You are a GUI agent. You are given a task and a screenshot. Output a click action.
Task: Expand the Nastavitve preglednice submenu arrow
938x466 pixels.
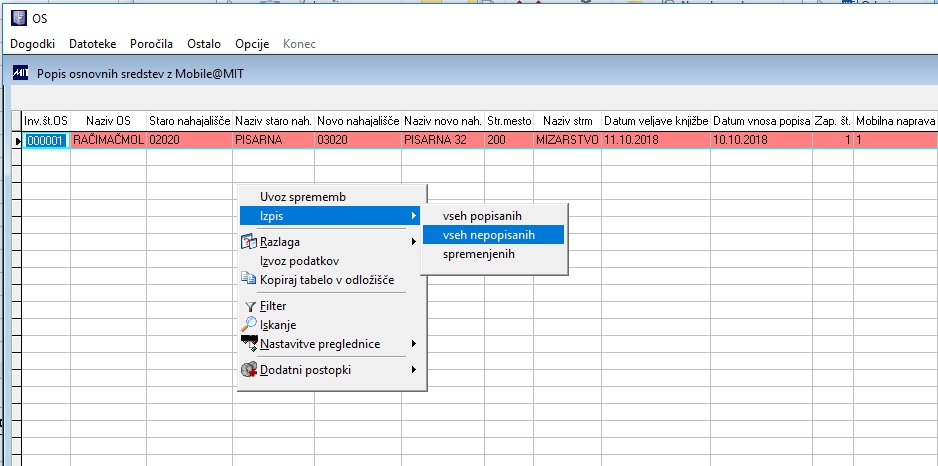coord(413,344)
